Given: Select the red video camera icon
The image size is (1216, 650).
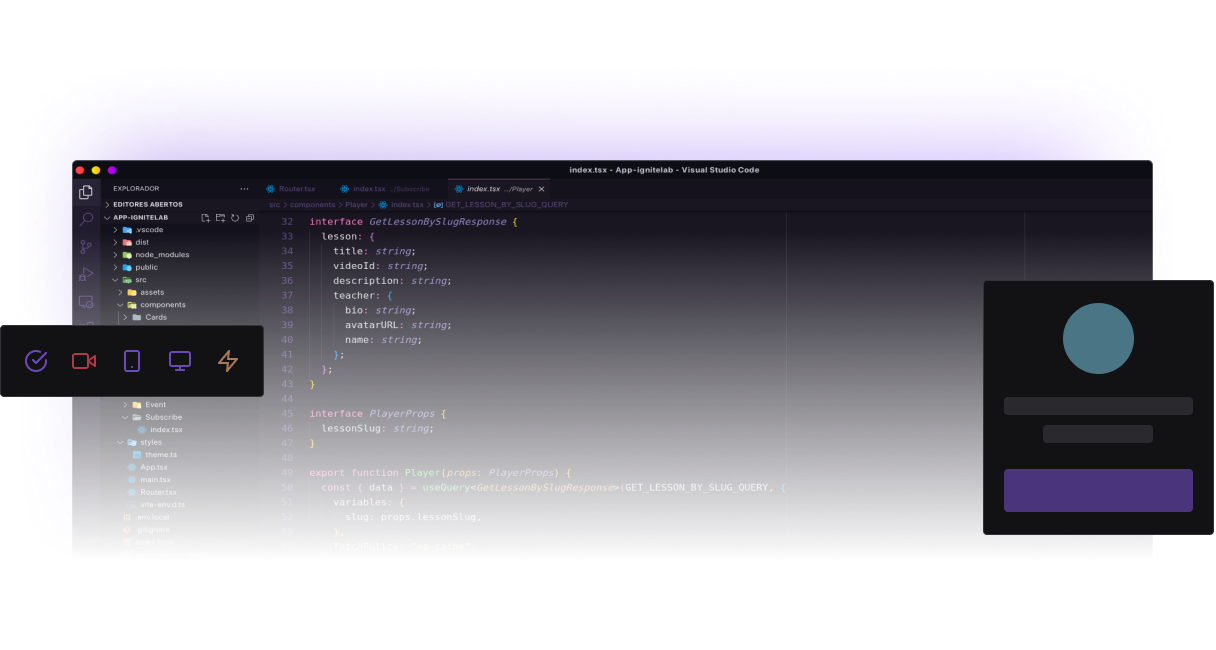Looking at the screenshot, I should (83, 361).
